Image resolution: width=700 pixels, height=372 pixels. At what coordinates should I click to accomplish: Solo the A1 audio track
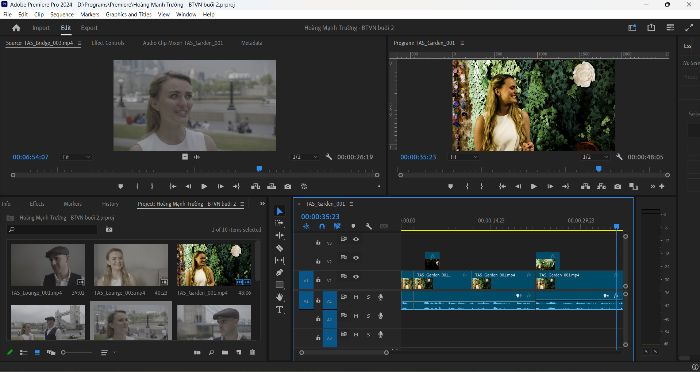368,297
